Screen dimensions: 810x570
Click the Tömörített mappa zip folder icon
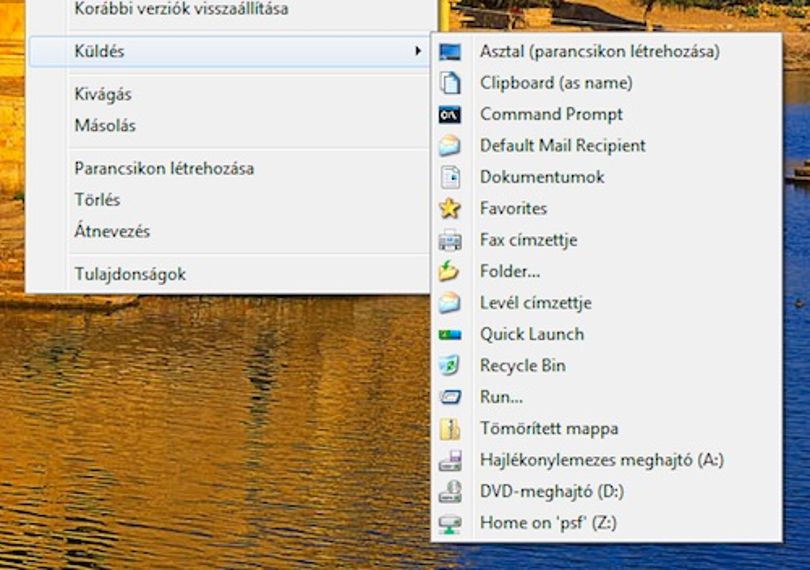(x=449, y=429)
